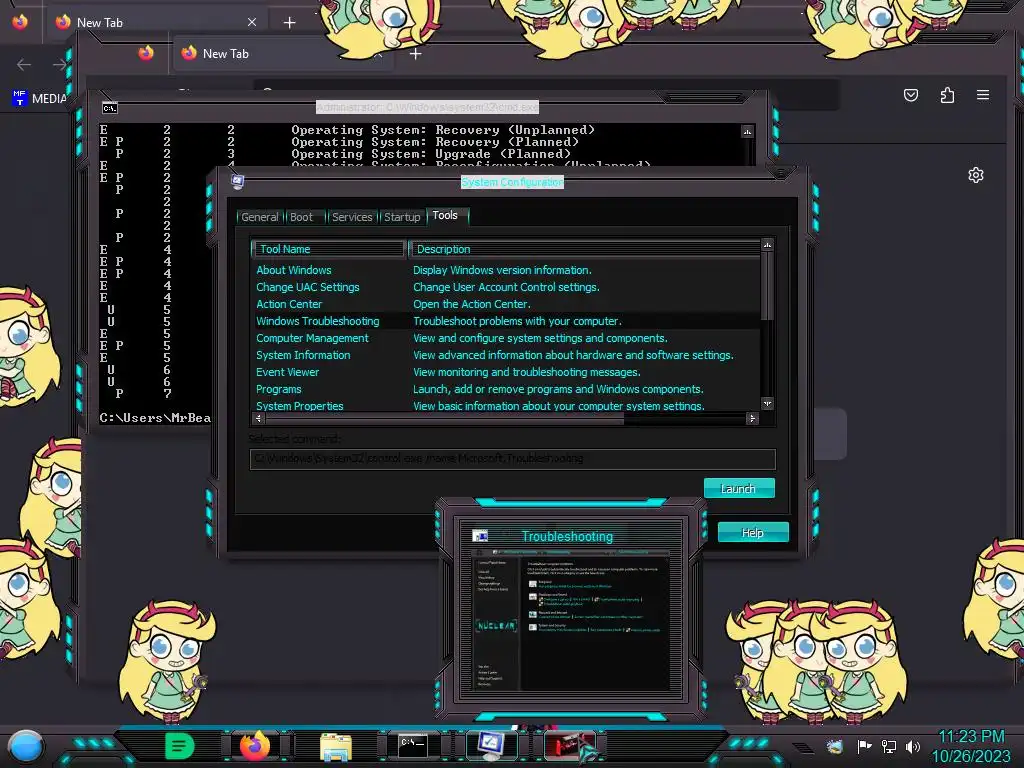
Task: Sort by the Tool Name column header
Action: [x=328, y=249]
